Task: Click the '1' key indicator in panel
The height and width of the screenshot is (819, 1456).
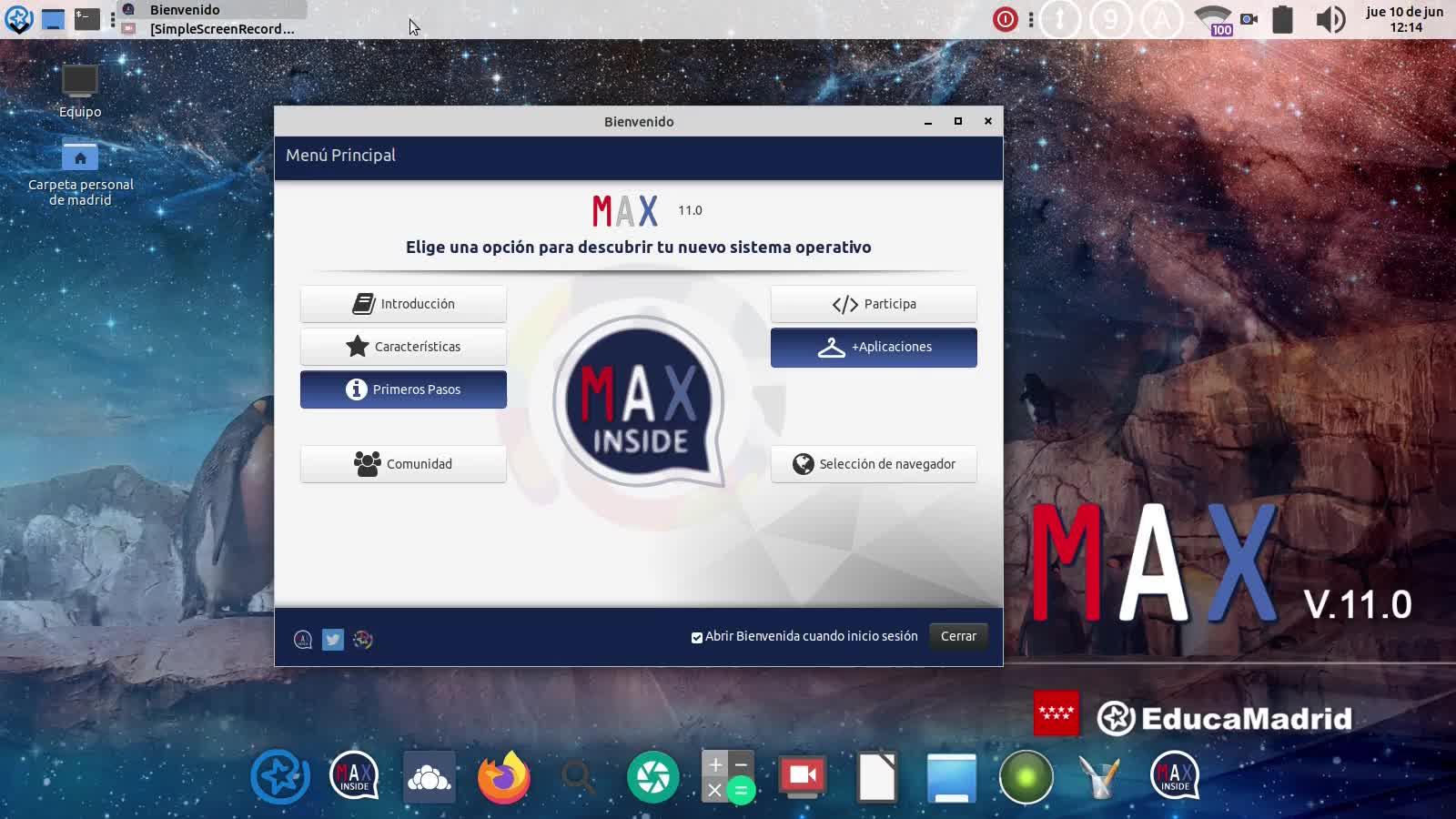Action: tap(1059, 19)
